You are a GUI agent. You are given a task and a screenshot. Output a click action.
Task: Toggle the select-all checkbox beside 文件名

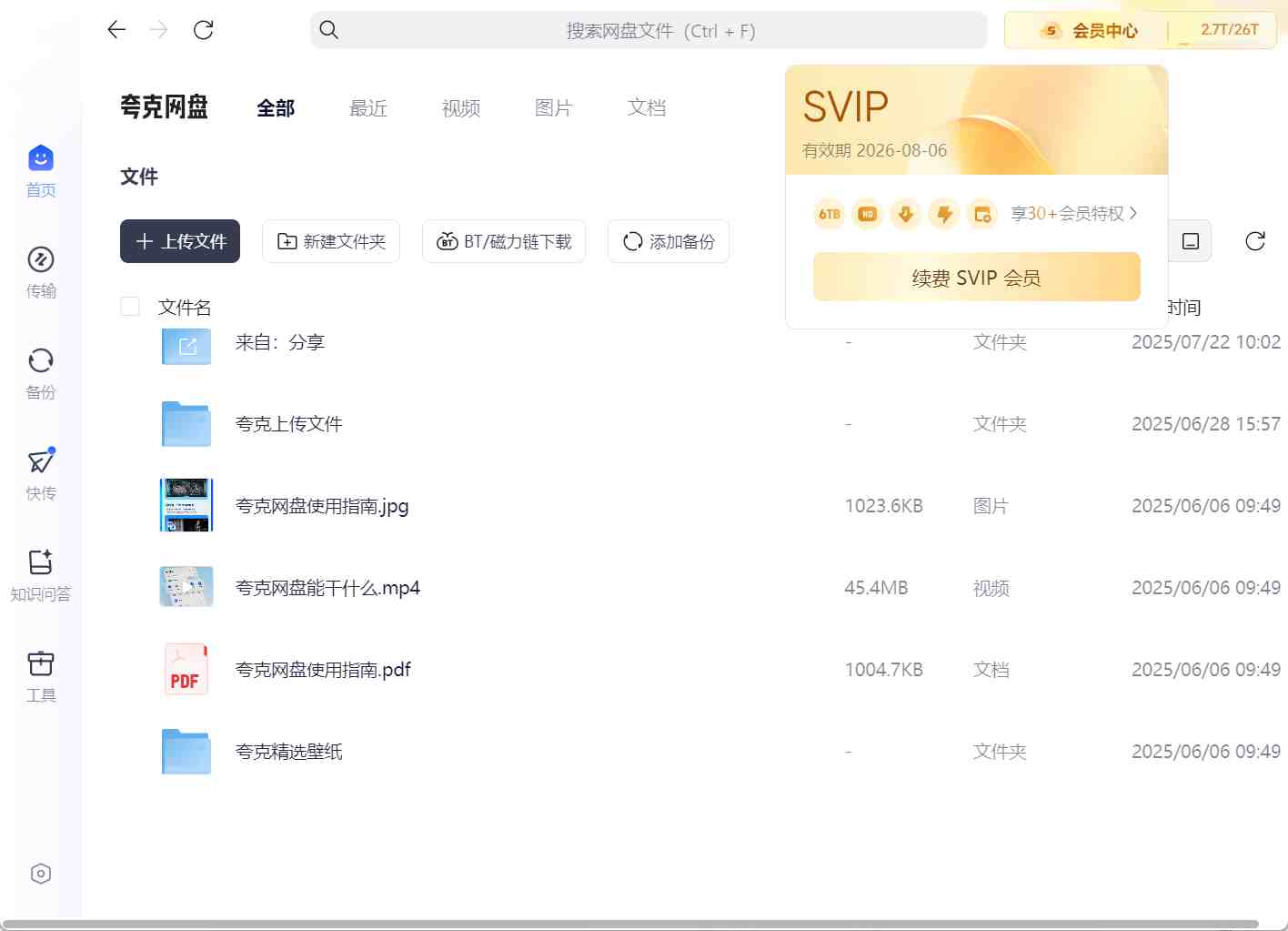(130, 307)
